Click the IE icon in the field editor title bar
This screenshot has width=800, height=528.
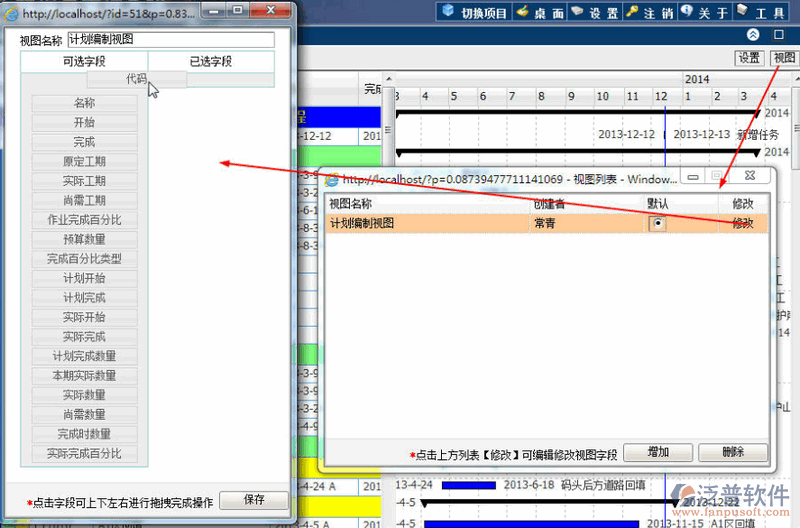pos(11,14)
